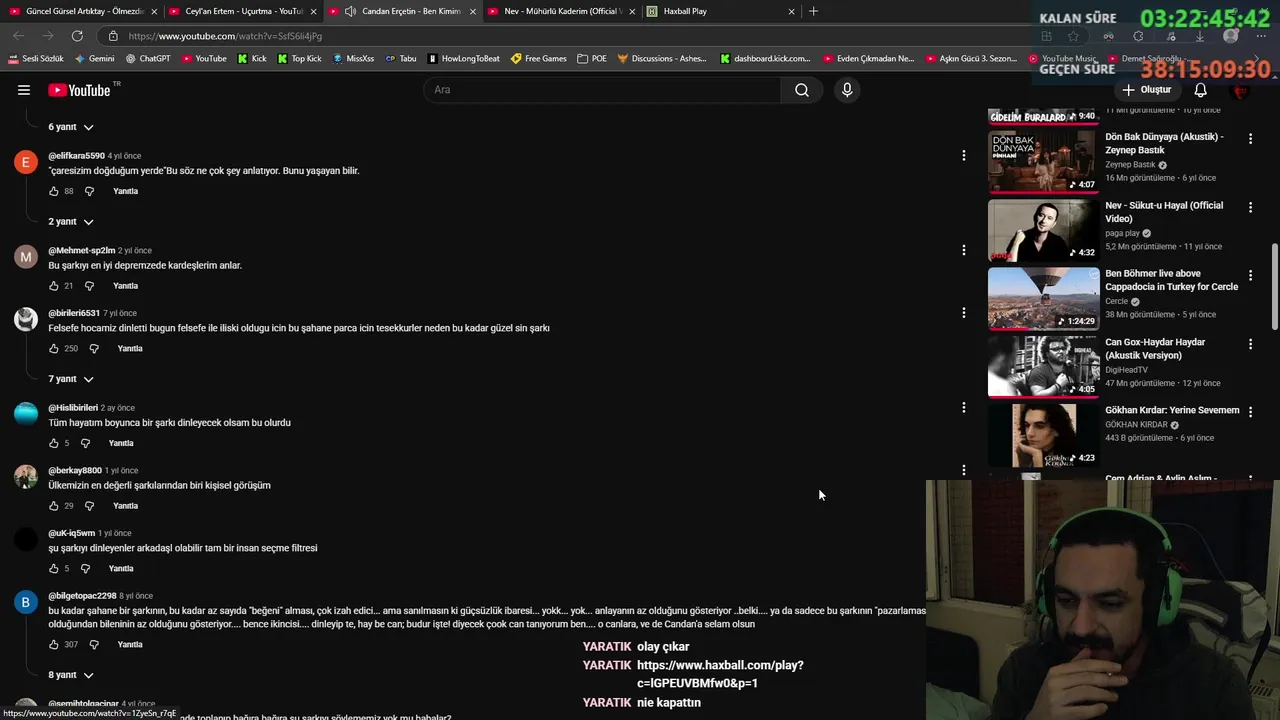
Task: Open options menu for @birileri6531 comment
Action: [x=963, y=313]
